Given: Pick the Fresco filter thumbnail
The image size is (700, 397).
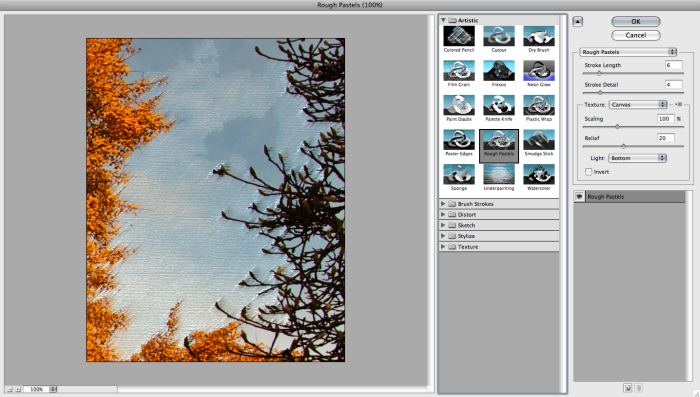Looking at the screenshot, I should click(499, 71).
